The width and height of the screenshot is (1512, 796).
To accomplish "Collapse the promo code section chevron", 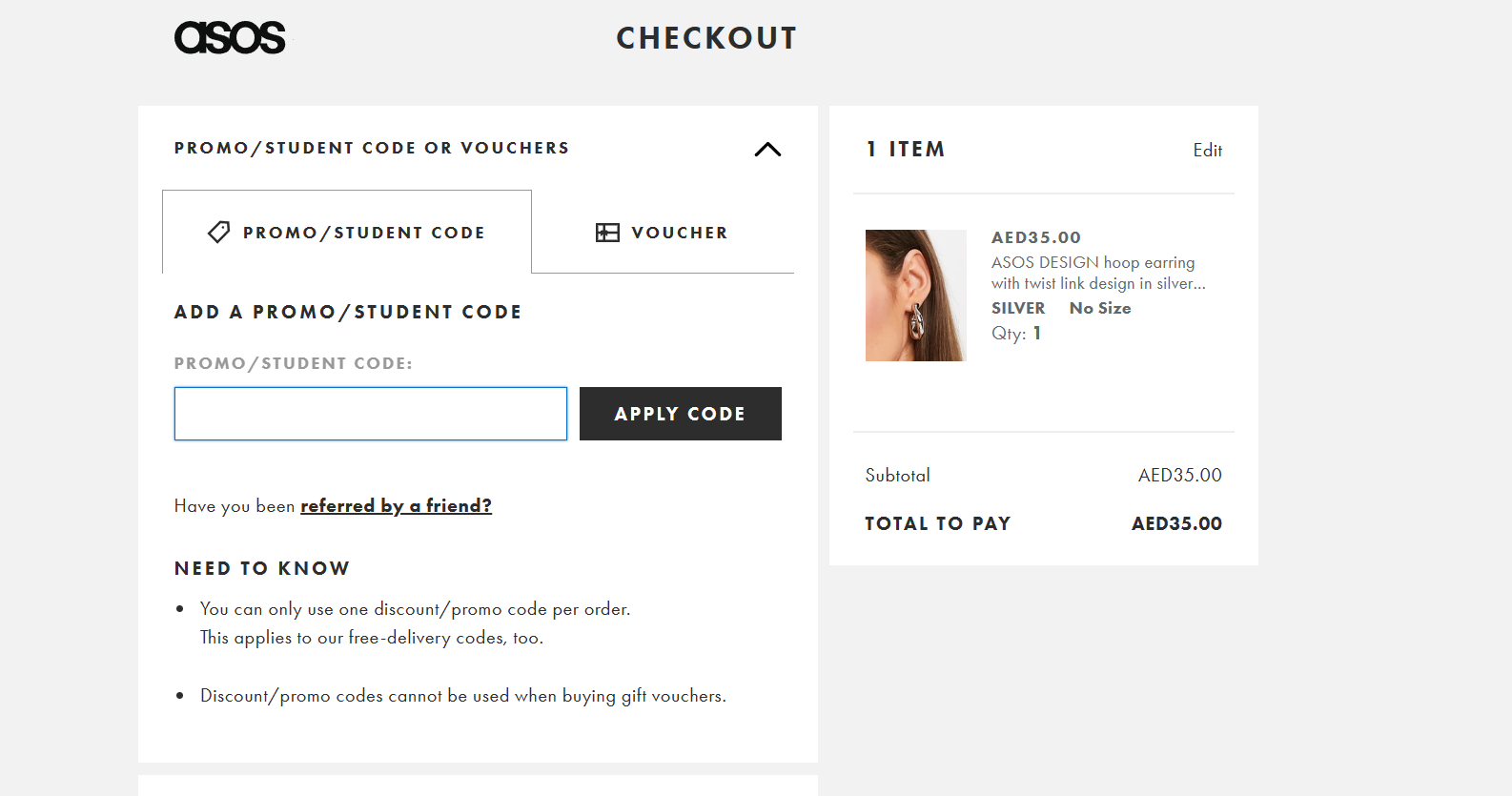I will 767,150.
